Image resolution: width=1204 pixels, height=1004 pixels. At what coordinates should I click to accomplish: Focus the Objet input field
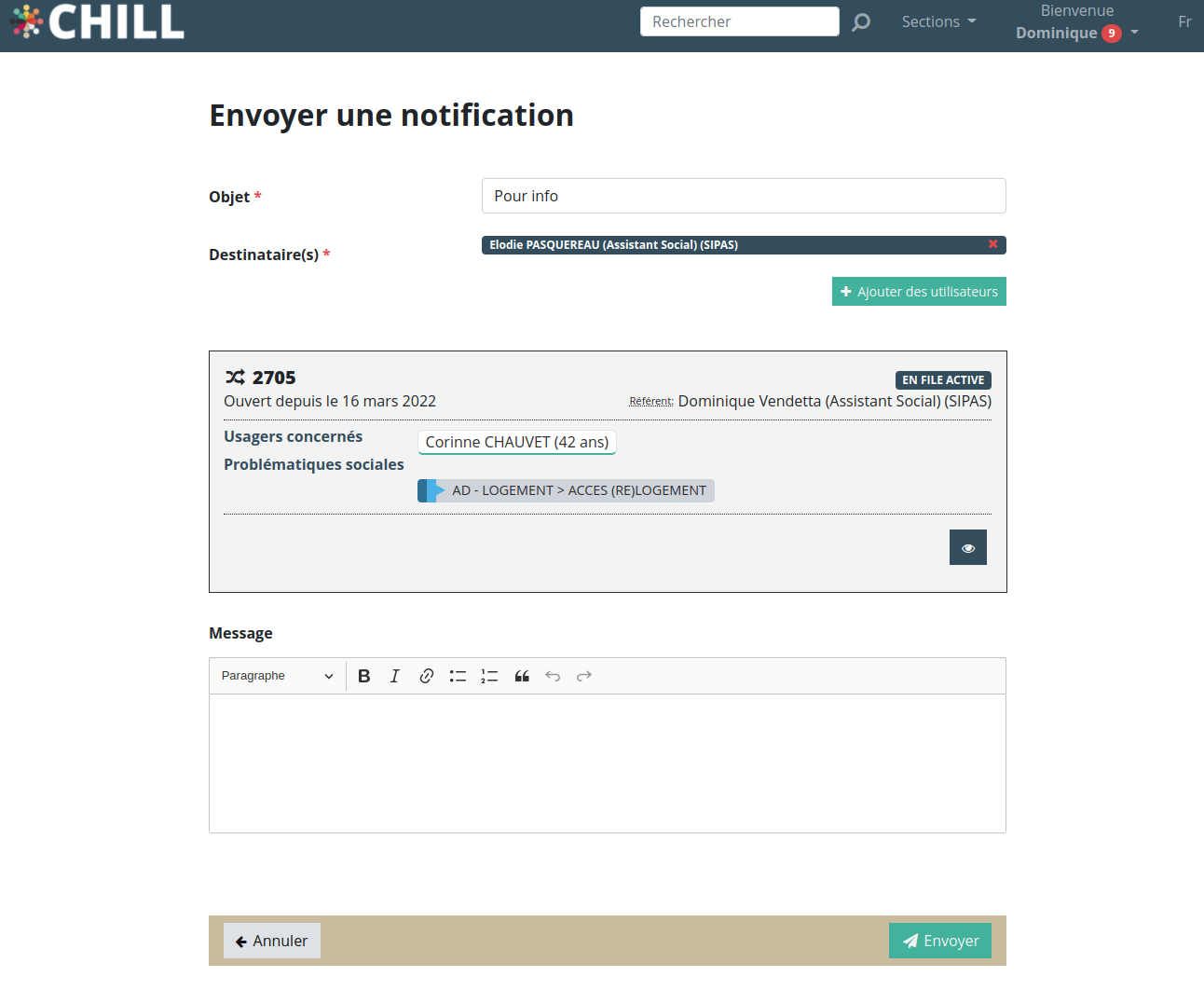point(744,196)
